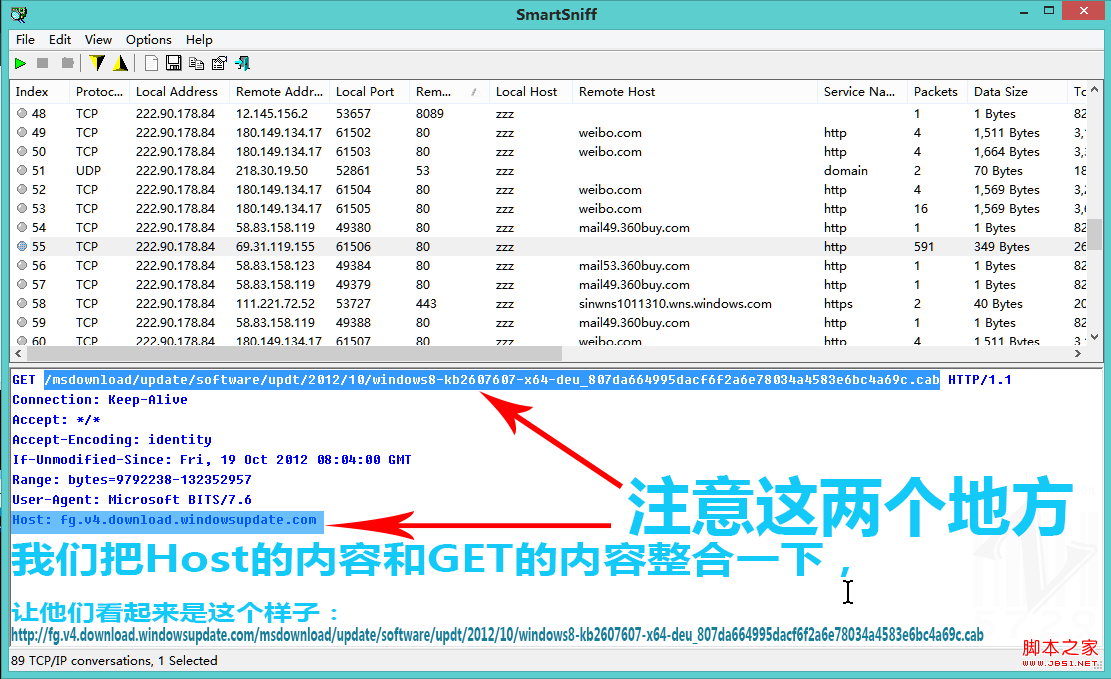Click the vertical scrollbar thumb of the list
Viewport: 1111px width, 679px height.
(1095, 234)
